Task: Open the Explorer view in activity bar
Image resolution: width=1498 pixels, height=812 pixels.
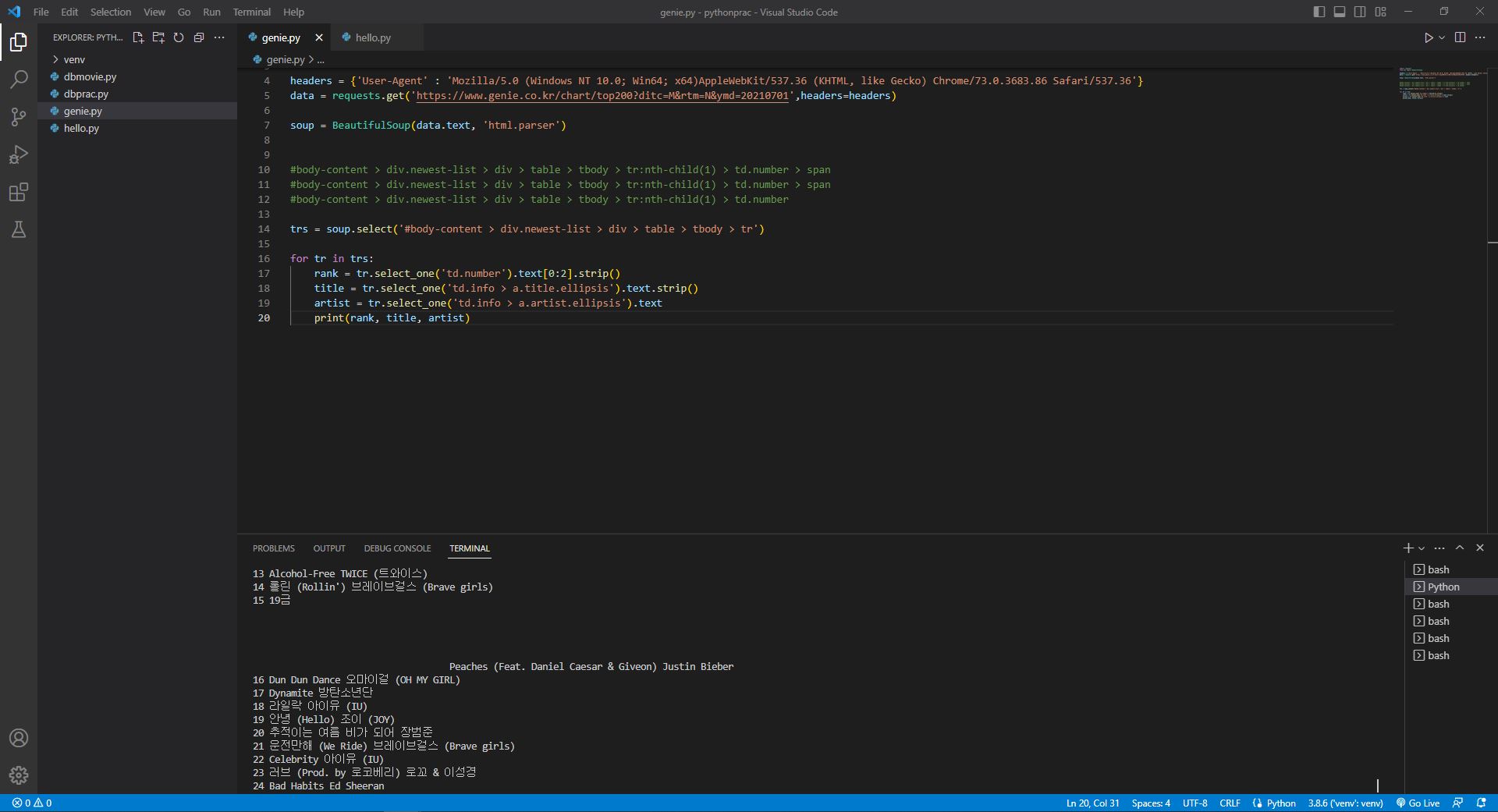Action: click(19, 42)
